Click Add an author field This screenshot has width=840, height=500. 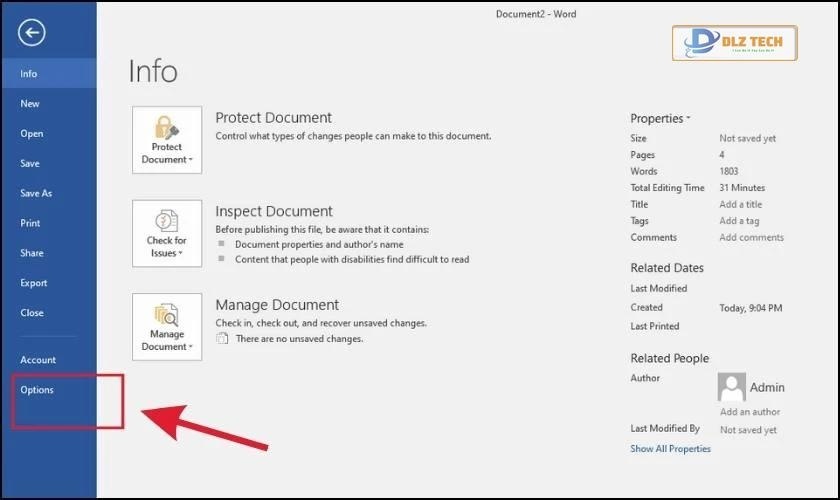pyautogui.click(x=750, y=412)
